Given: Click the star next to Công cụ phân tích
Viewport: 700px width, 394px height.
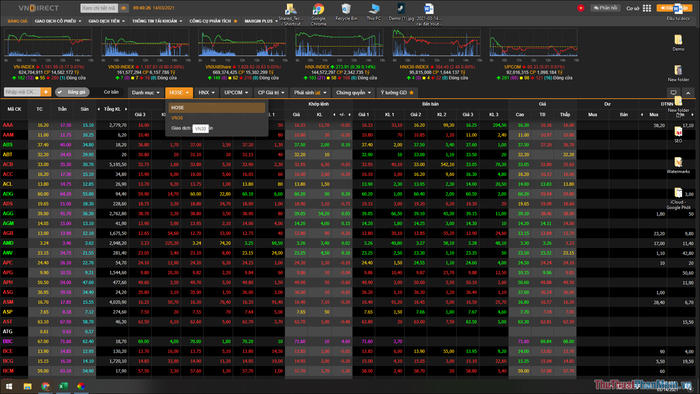Looking at the screenshot, I should 235,21.
